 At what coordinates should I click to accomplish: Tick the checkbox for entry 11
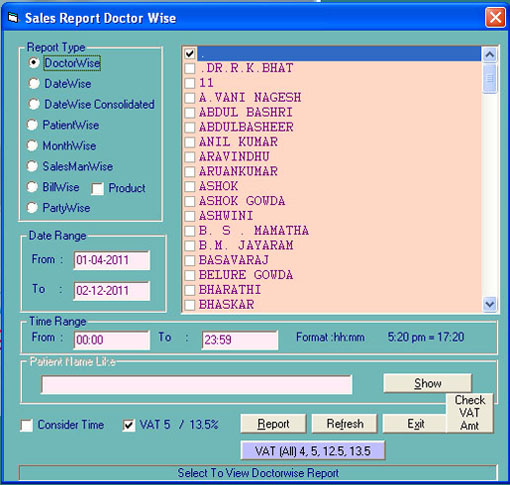tap(190, 83)
